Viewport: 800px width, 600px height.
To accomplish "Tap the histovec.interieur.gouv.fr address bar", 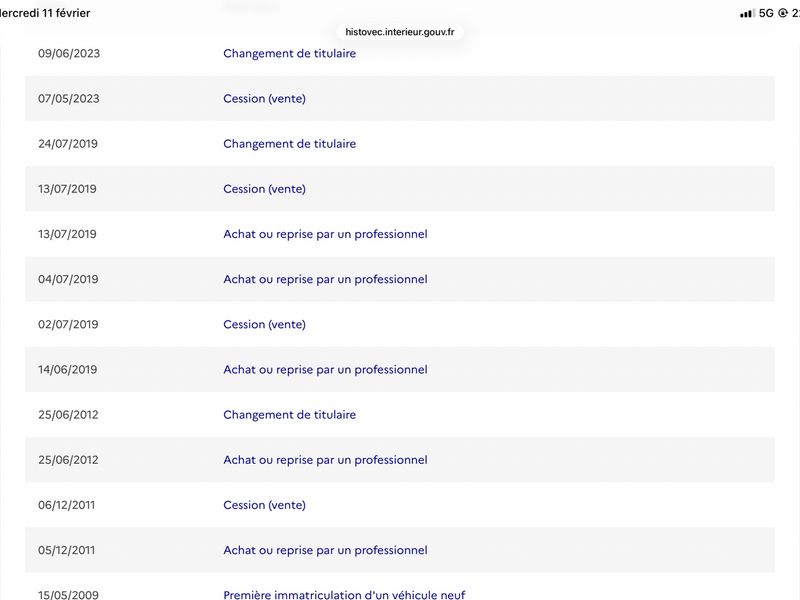I will click(x=399, y=32).
